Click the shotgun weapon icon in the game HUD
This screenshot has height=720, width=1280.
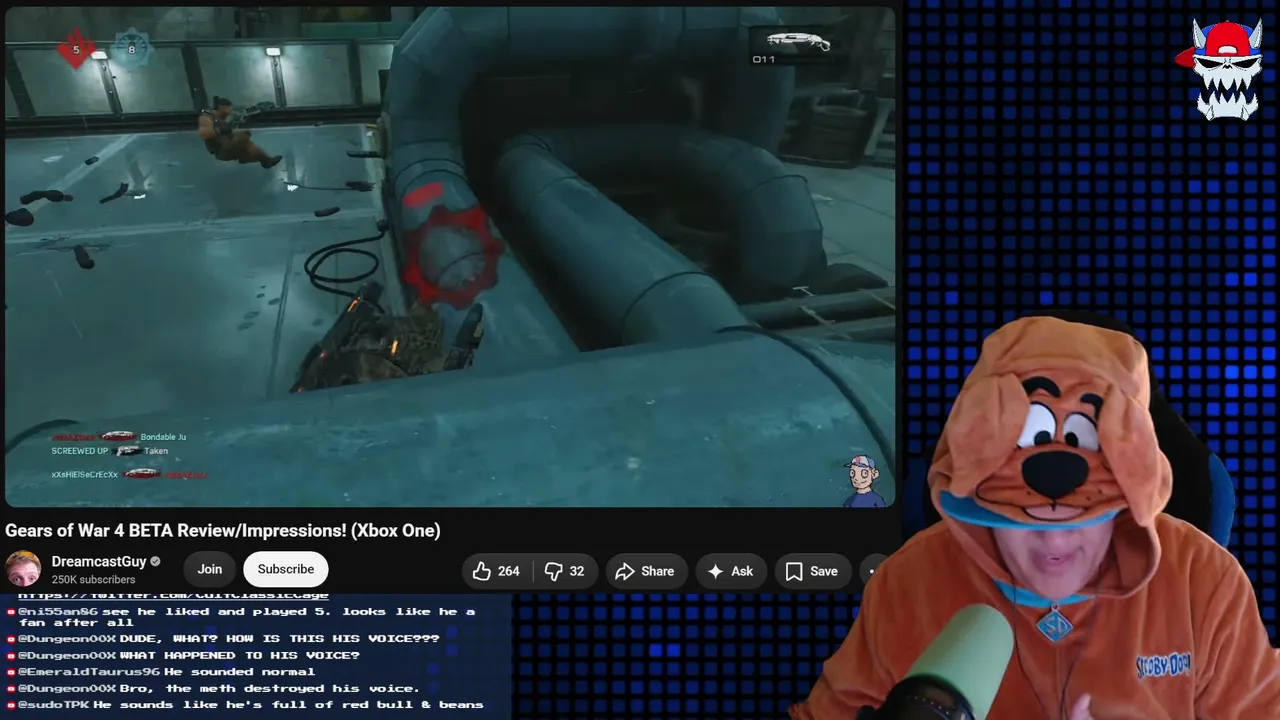797,41
